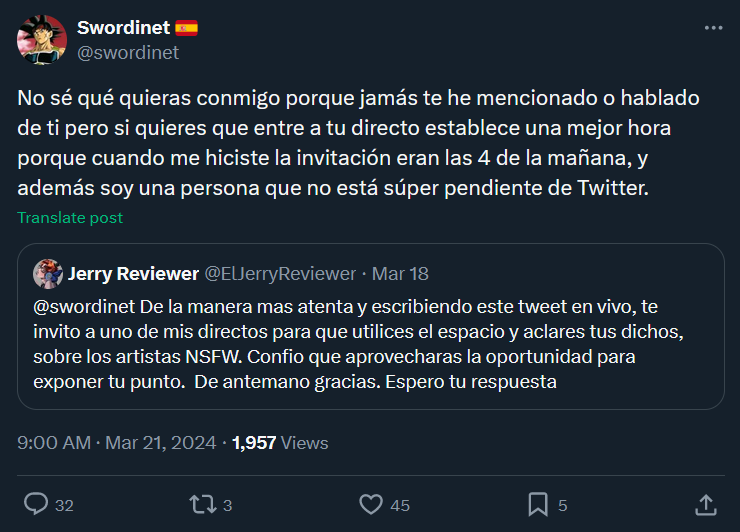Image resolution: width=740 pixels, height=532 pixels.
Task: Open the three-dot more options menu
Action: 713,28
